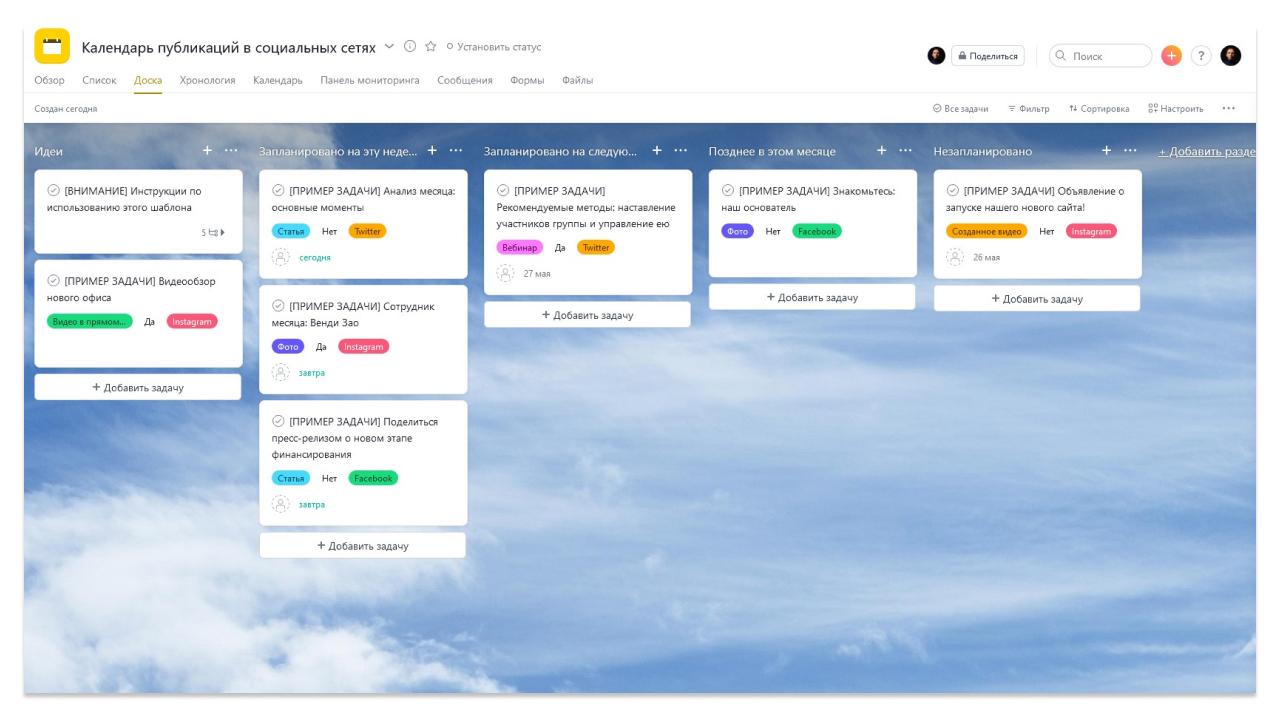Click assignee icon on Сотрудник месяца card
The image size is (1280, 720).
[x=281, y=372]
